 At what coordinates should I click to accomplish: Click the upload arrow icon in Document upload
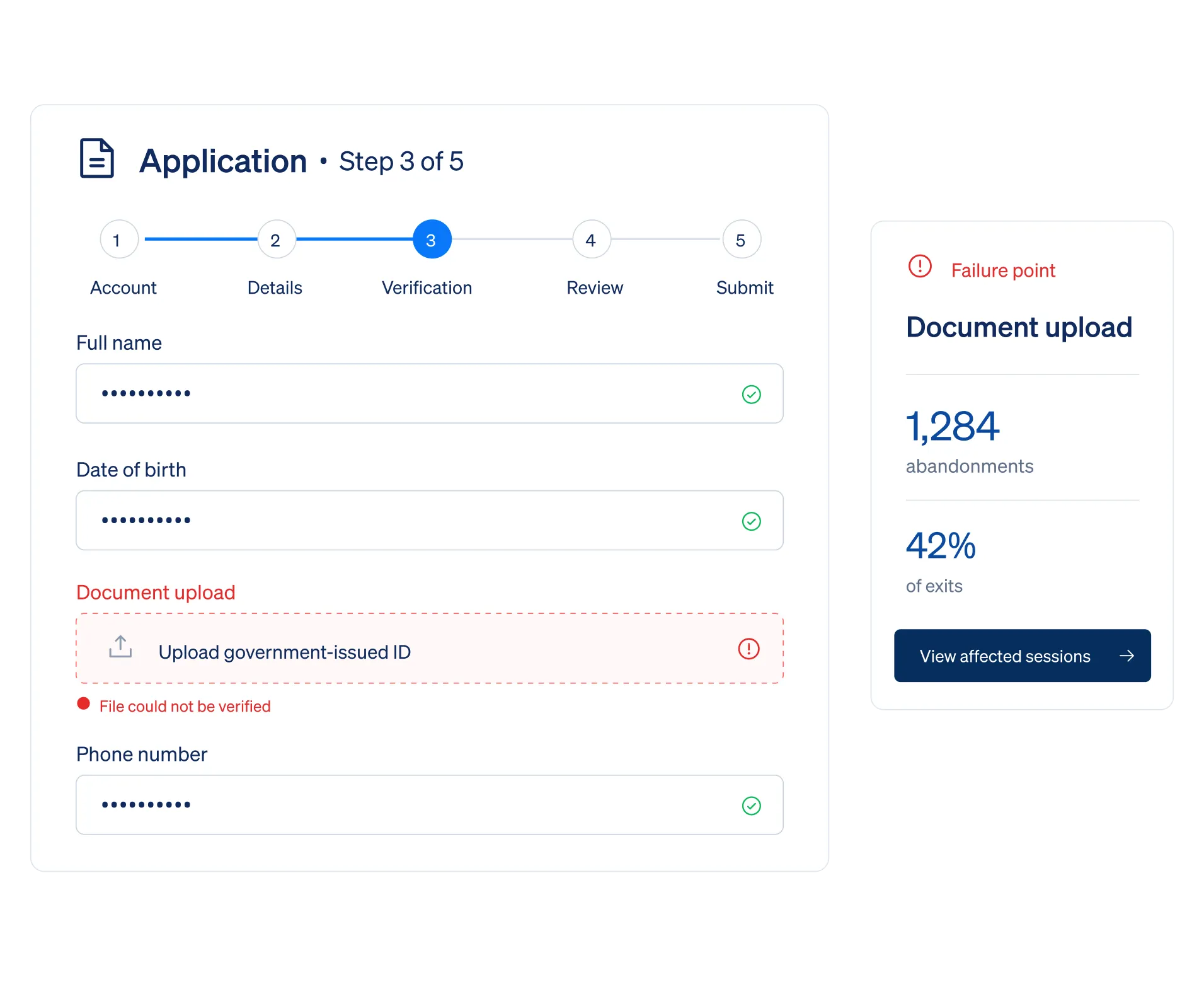[x=120, y=647]
